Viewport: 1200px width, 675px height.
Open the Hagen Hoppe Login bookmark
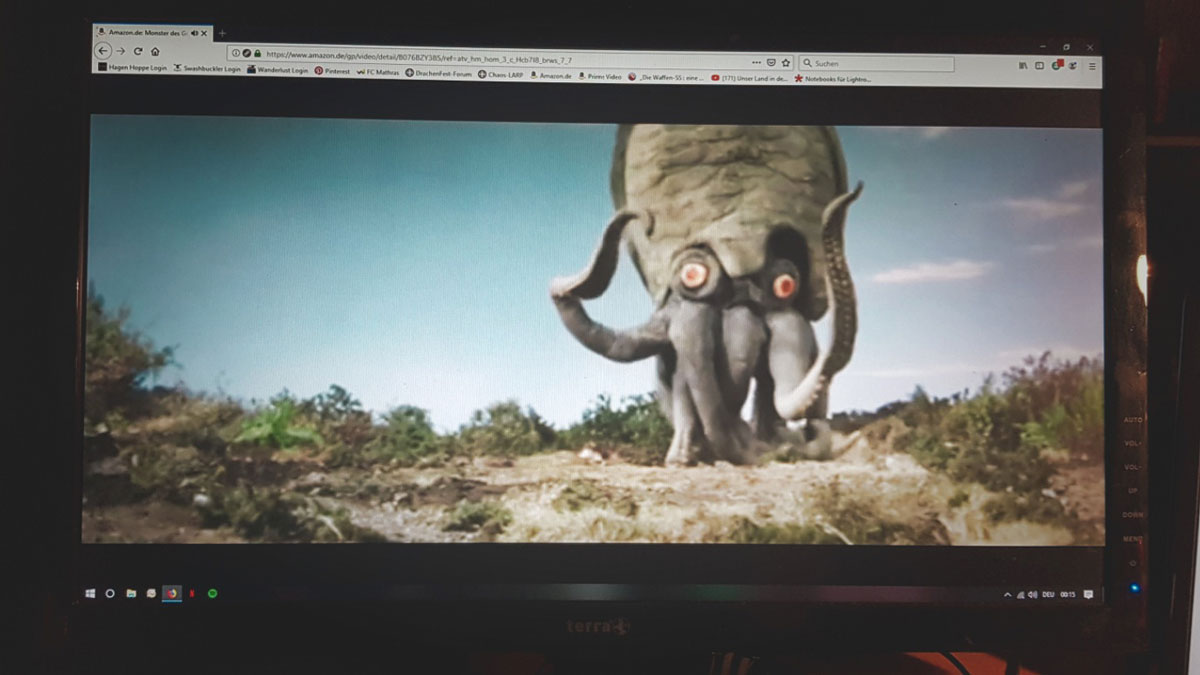click(132, 68)
